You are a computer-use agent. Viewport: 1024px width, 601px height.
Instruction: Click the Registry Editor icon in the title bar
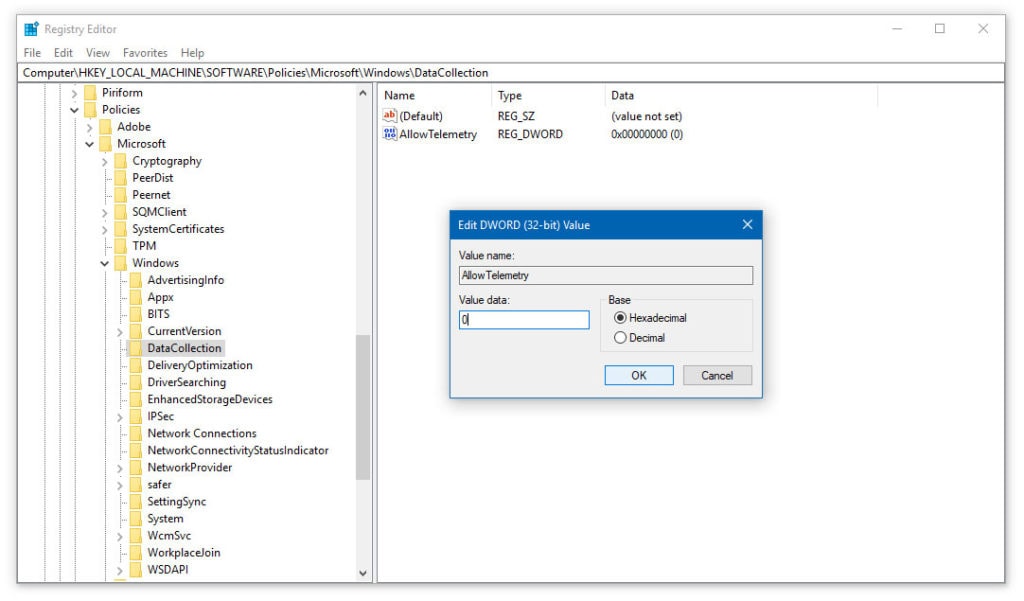(31, 28)
